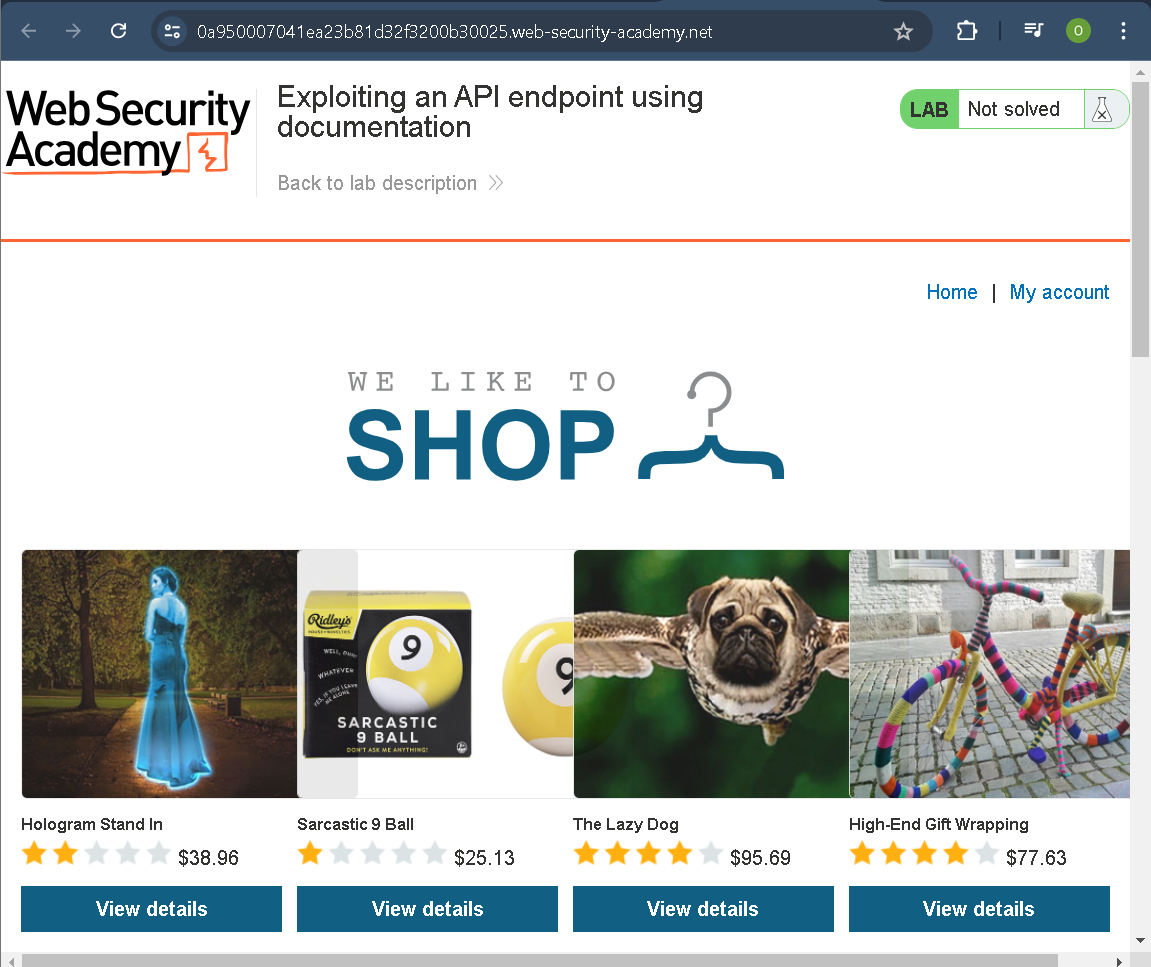
Task: Open the green profile avatar
Action: [1078, 31]
